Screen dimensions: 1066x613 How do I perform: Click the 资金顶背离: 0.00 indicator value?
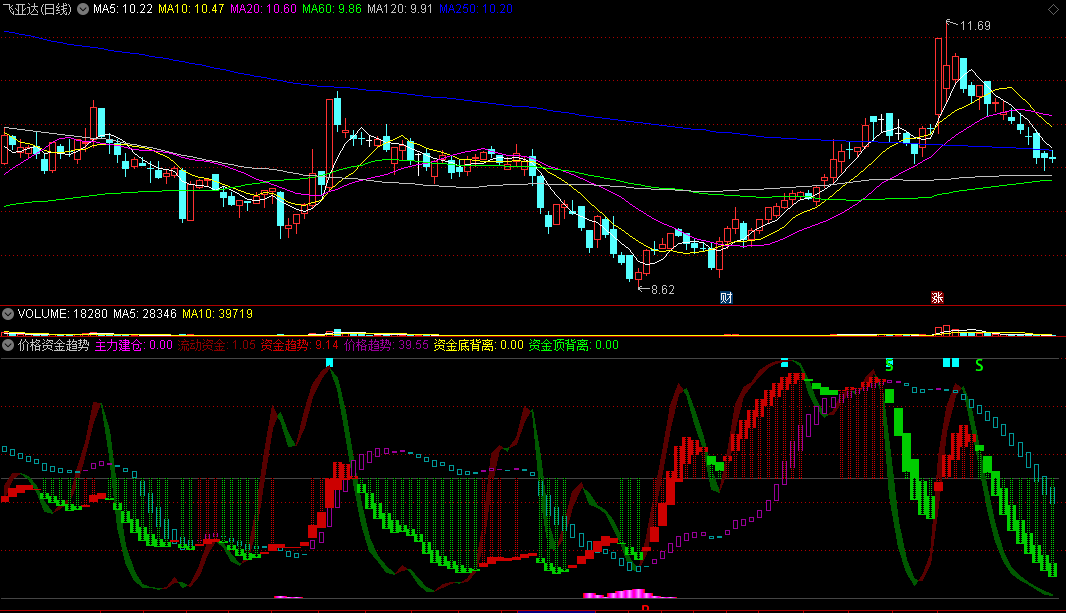pyautogui.click(x=574, y=345)
